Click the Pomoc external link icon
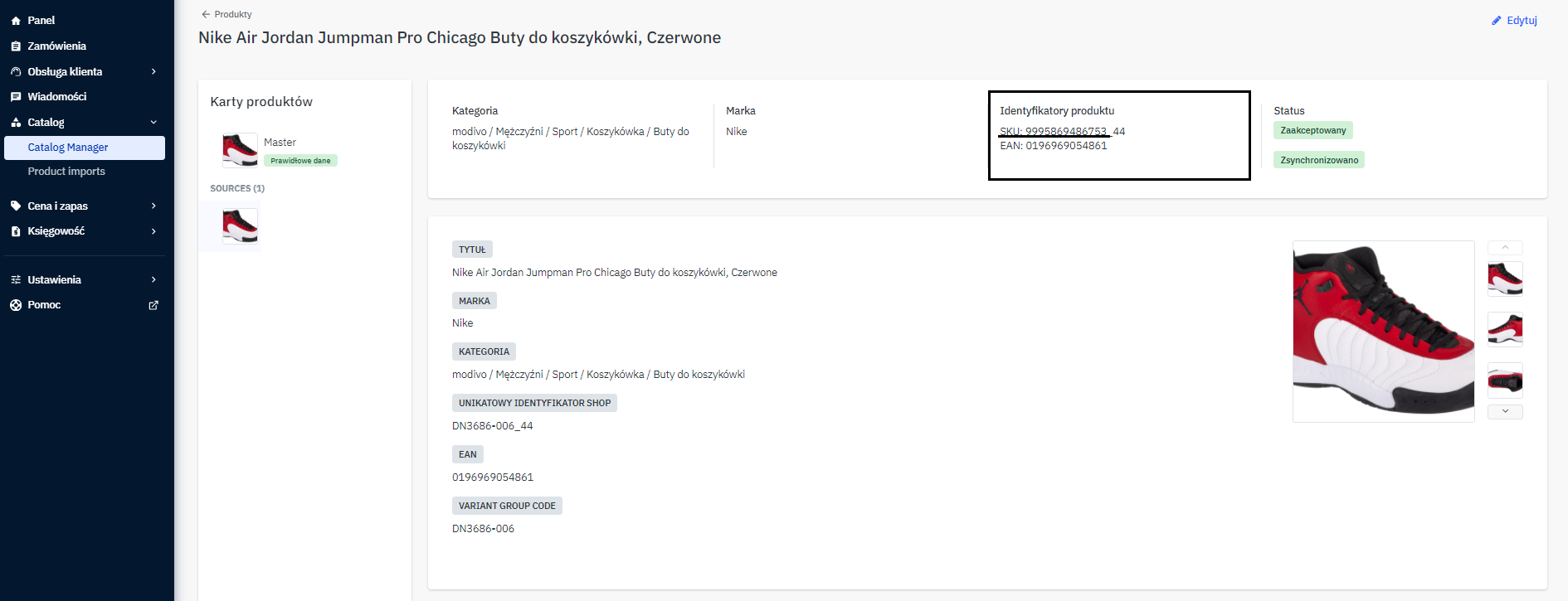 (153, 305)
